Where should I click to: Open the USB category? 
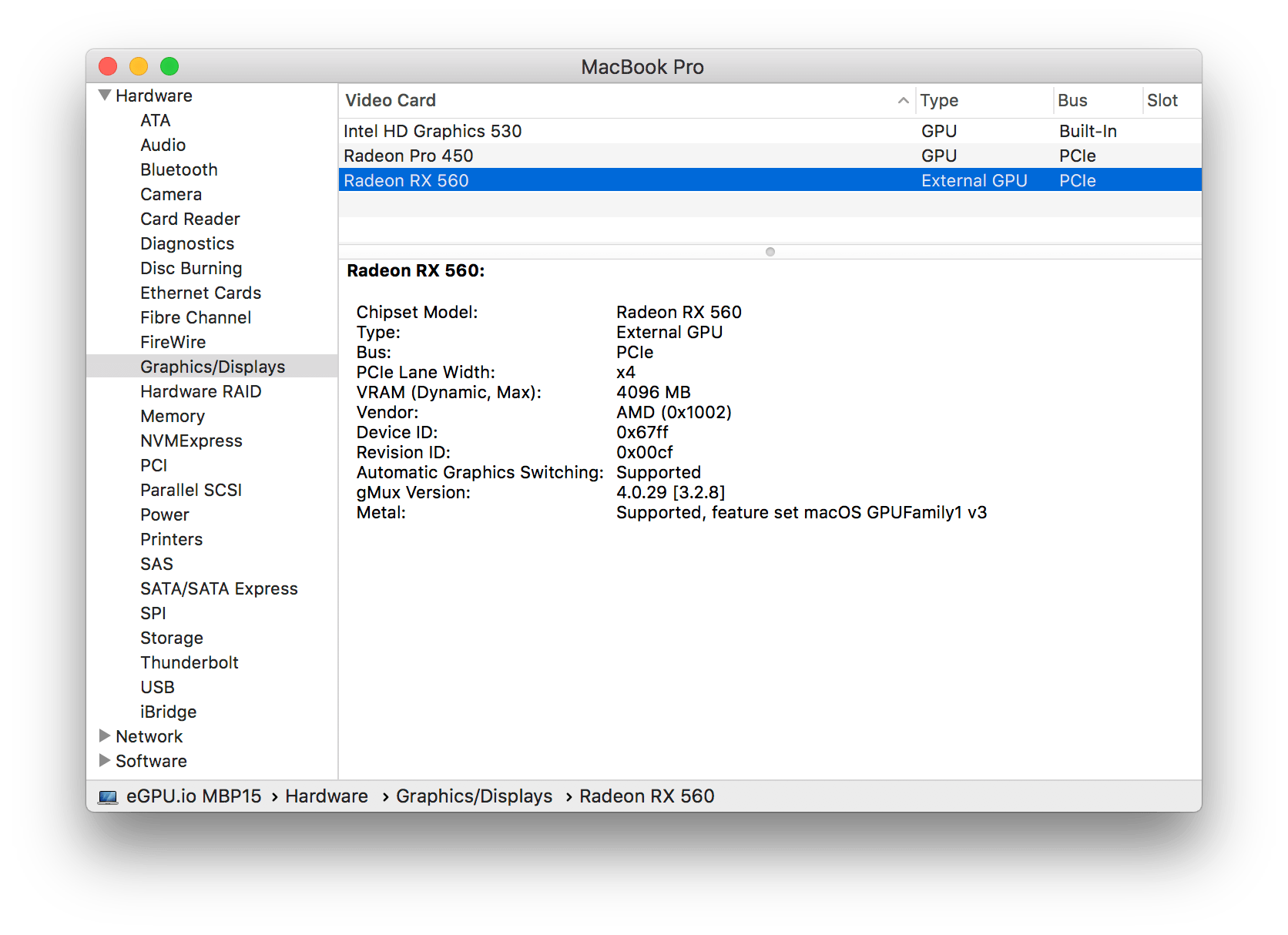tap(158, 687)
